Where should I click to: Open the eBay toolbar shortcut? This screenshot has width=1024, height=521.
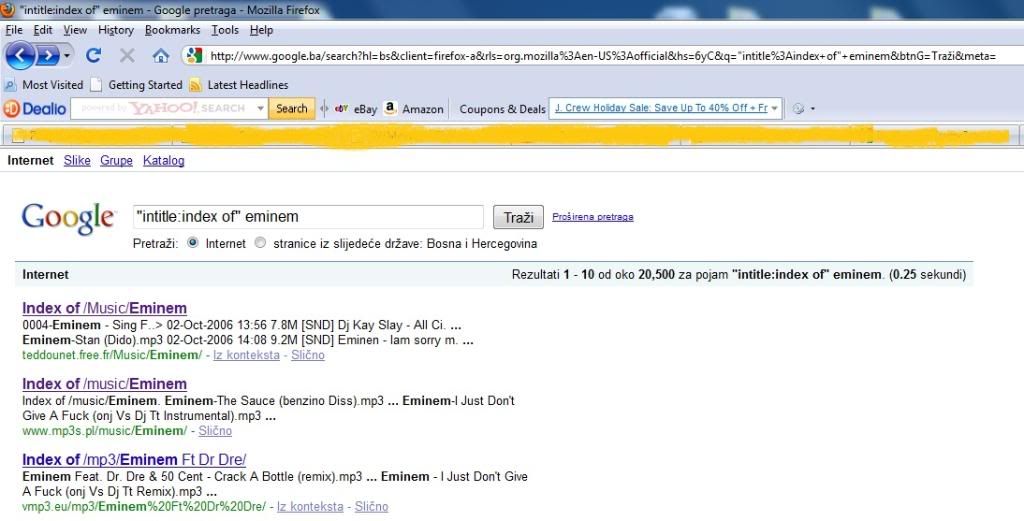pyautogui.click(x=356, y=109)
